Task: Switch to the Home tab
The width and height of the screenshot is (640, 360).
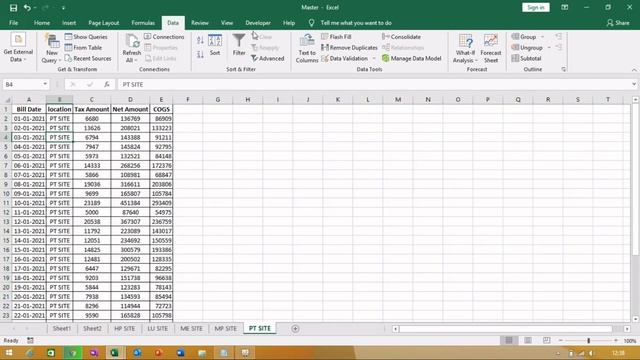Action: [42, 23]
